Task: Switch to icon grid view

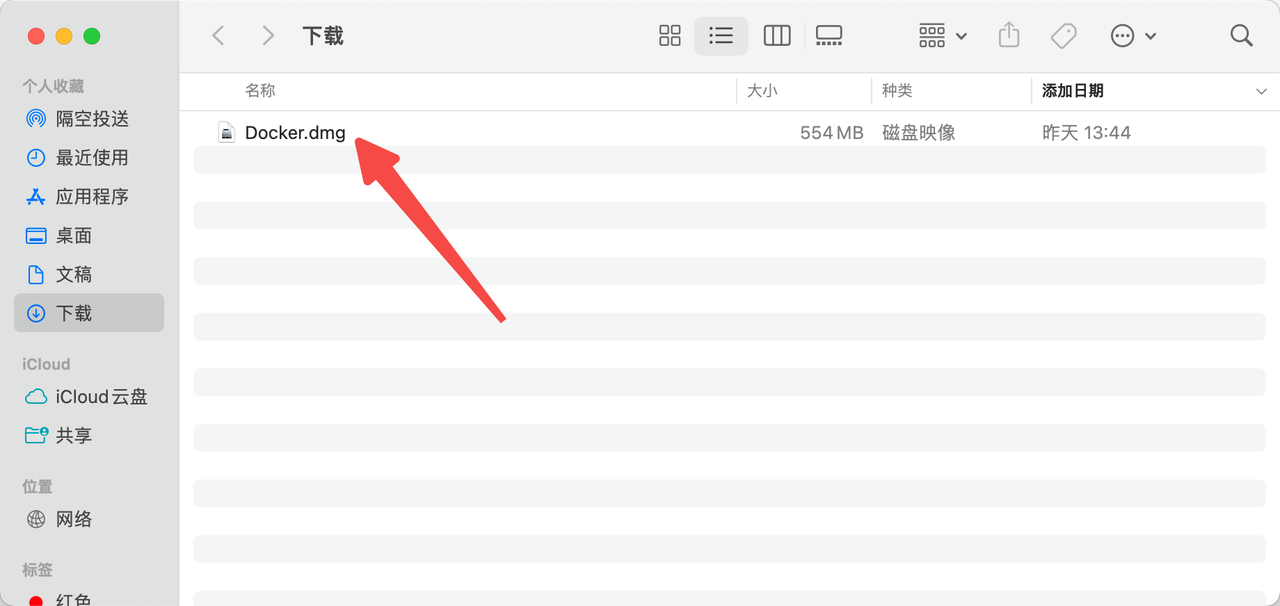Action: point(670,36)
